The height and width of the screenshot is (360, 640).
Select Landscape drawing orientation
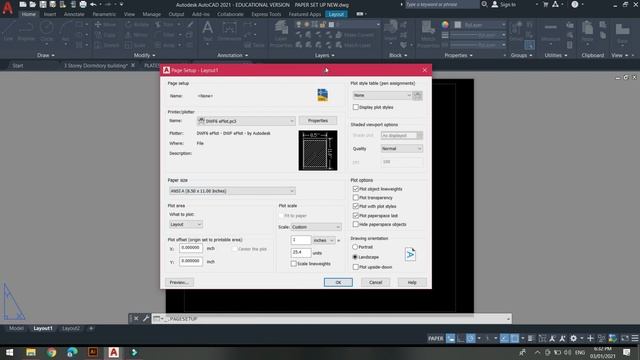[x=355, y=257]
